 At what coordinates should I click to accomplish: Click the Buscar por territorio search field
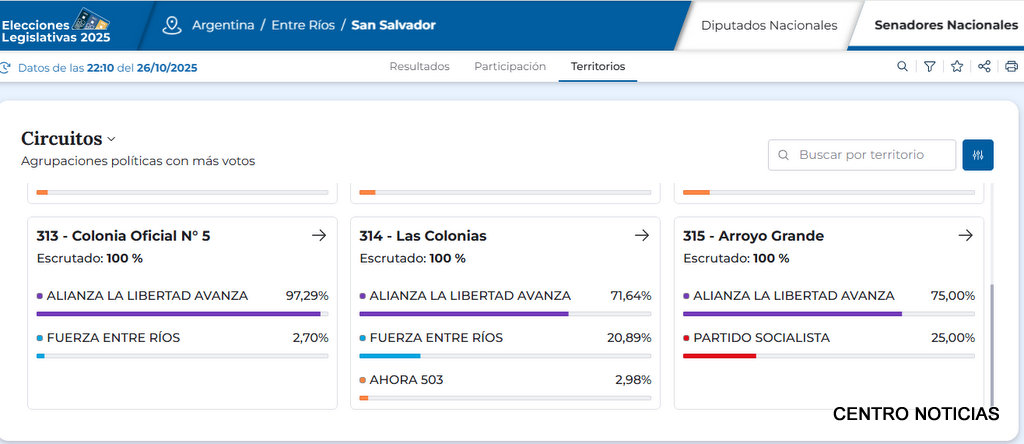tap(862, 155)
